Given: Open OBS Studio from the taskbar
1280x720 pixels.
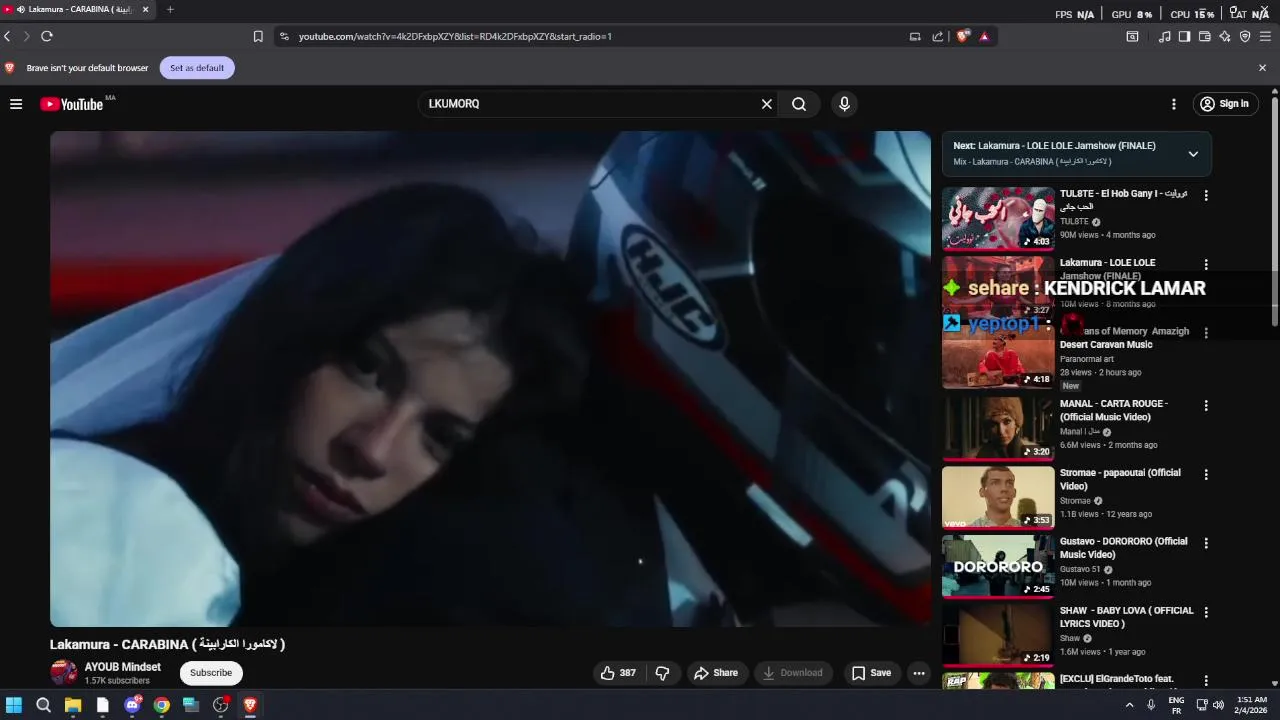Looking at the screenshot, I should (x=220, y=705).
